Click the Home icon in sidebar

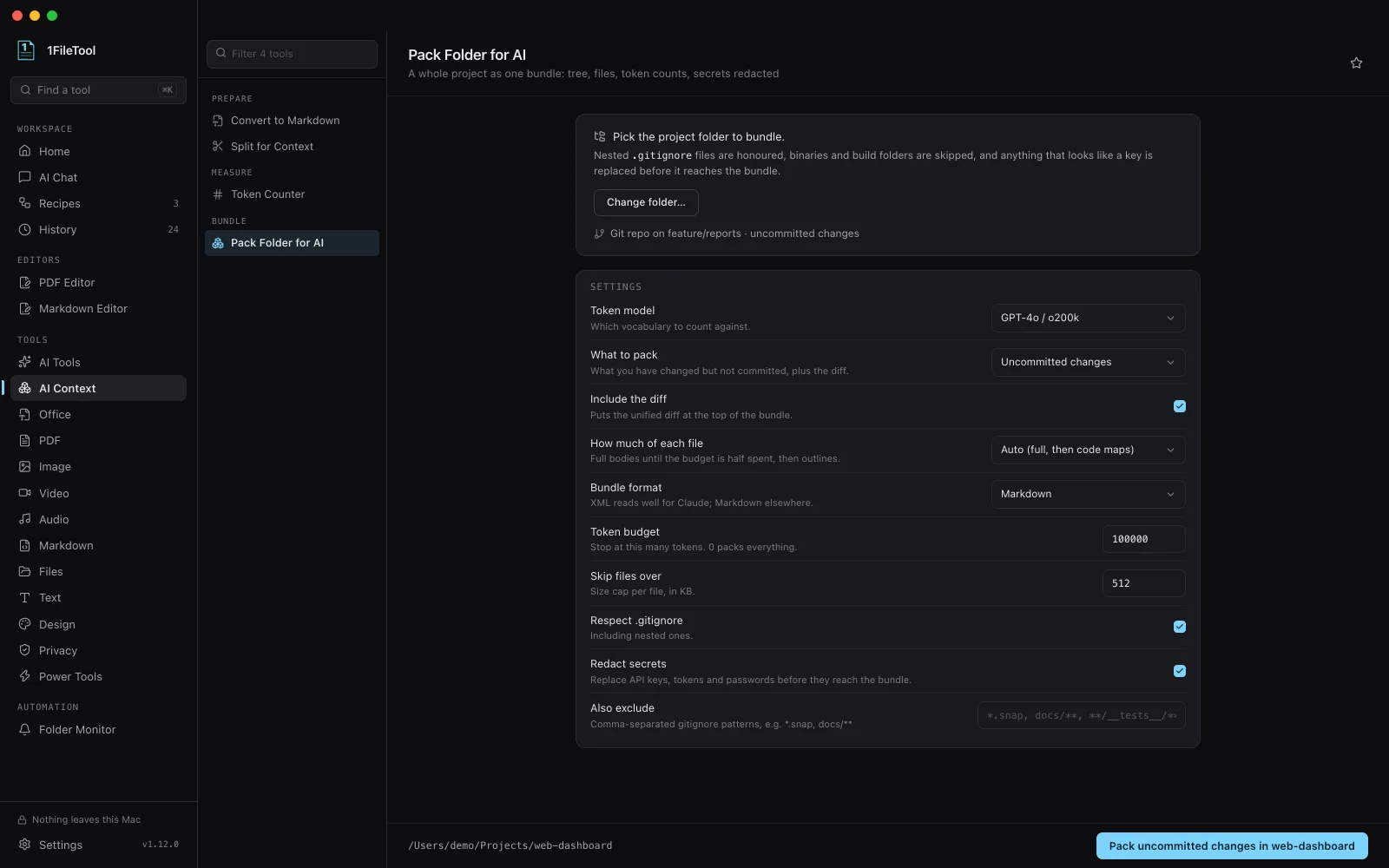25,151
